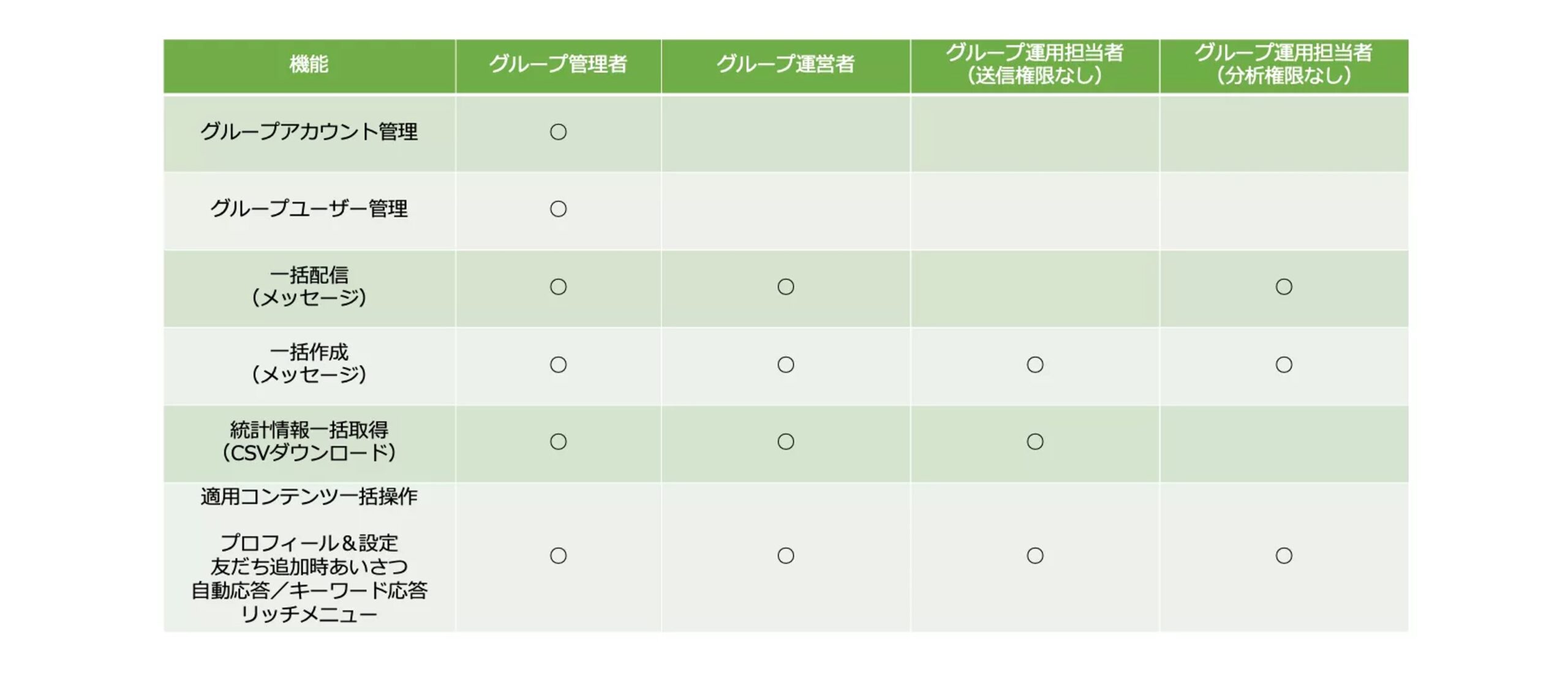Click 一括配信 circle under グループ運営者
Image resolution: width=1568 pixels, height=687 pixels.
pos(786,287)
